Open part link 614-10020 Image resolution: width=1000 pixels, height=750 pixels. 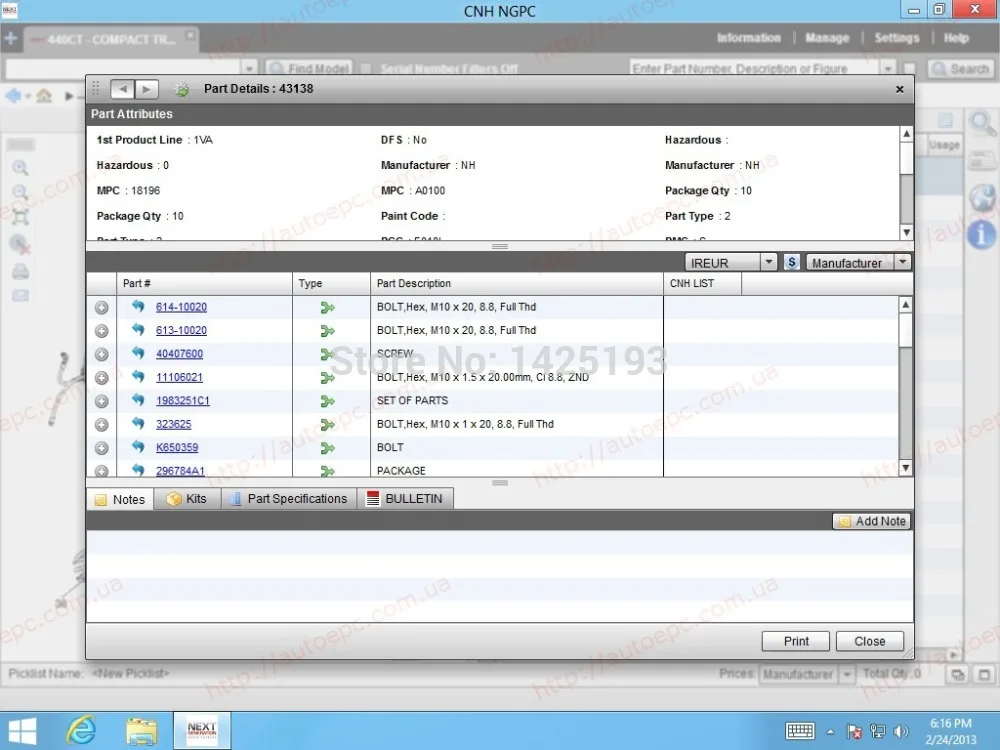click(x=181, y=307)
